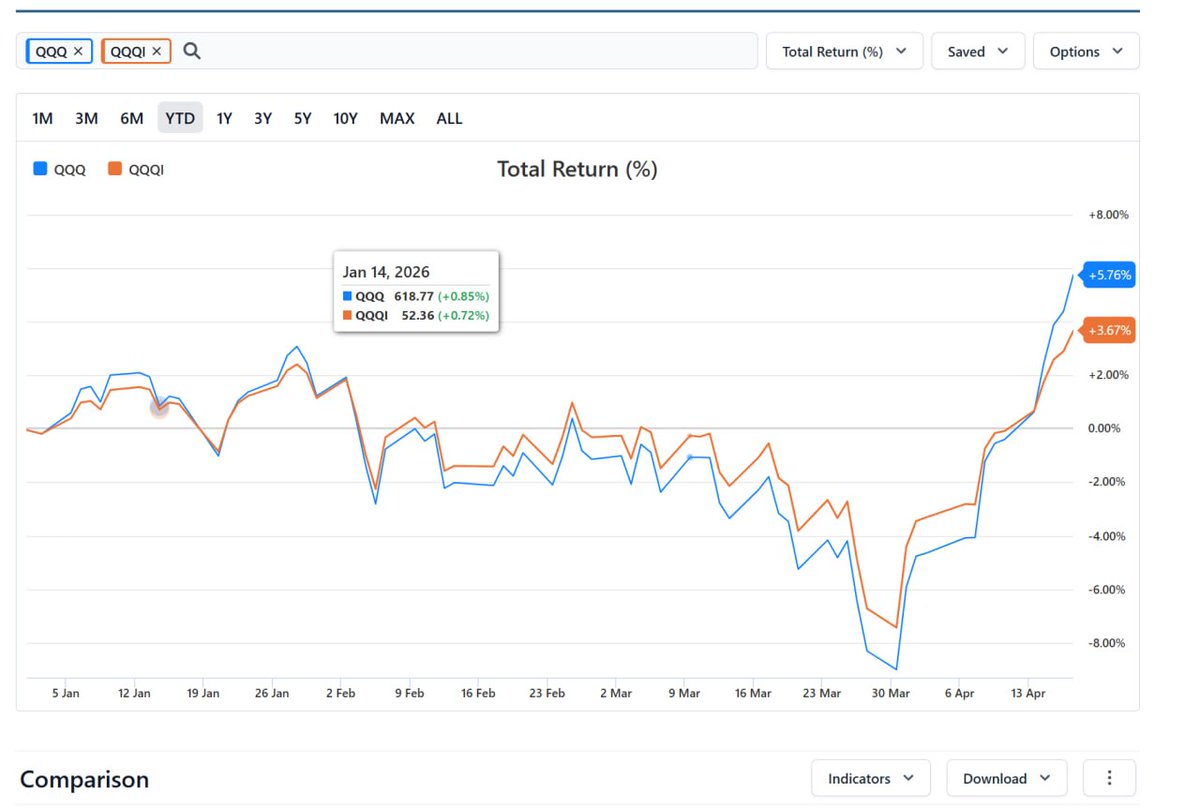
Task: Open the Indicators dropdown
Action: click(871, 778)
